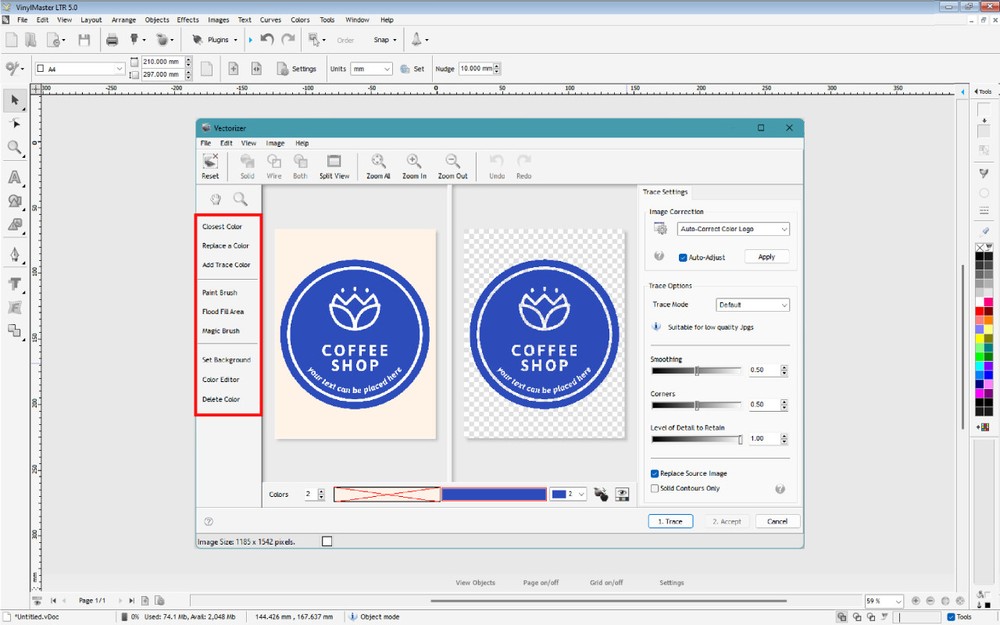Uncheck Replace Source Image
1000x625 pixels.
coord(654,473)
